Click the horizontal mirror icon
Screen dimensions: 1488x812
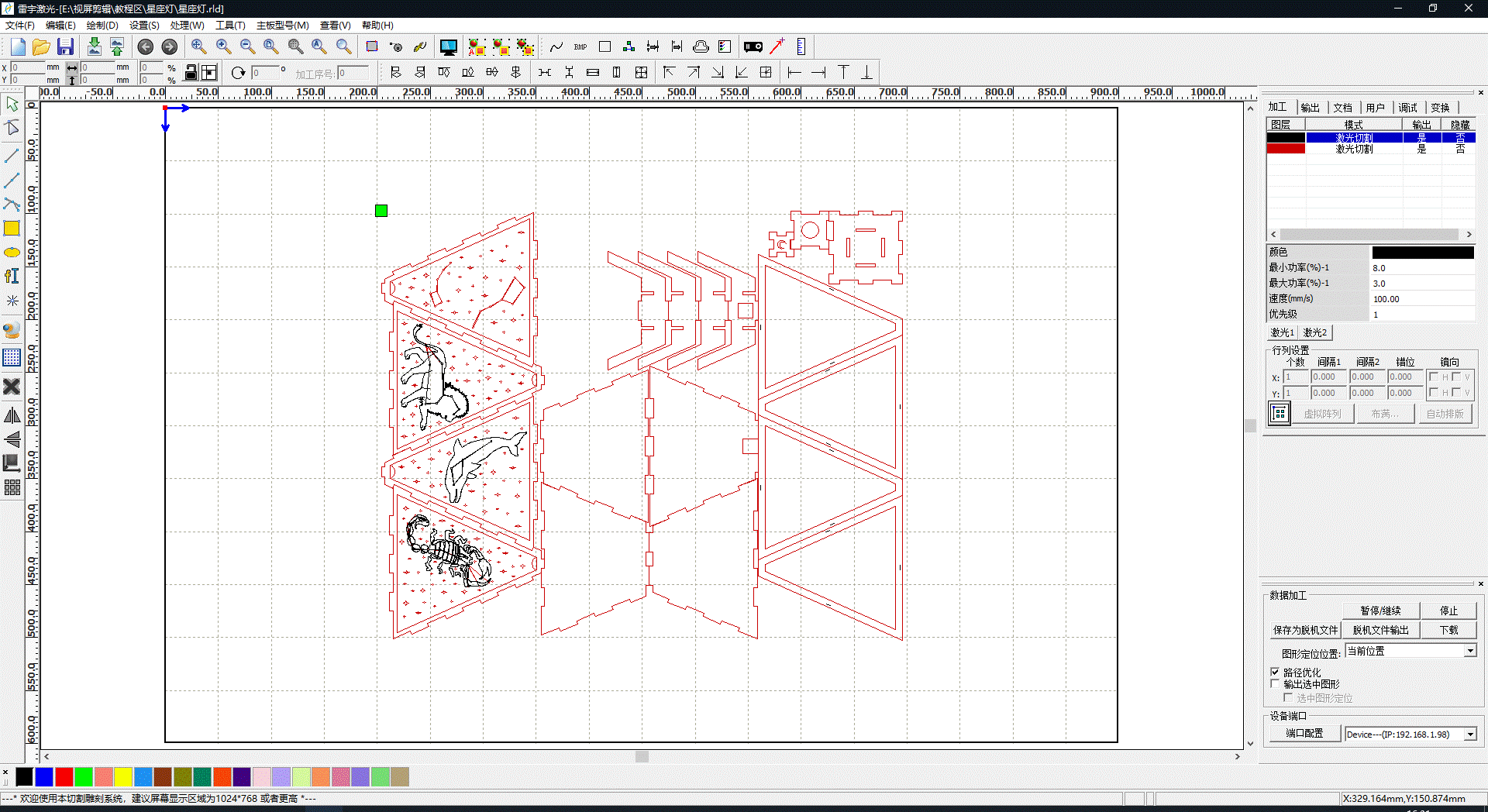pos(12,415)
